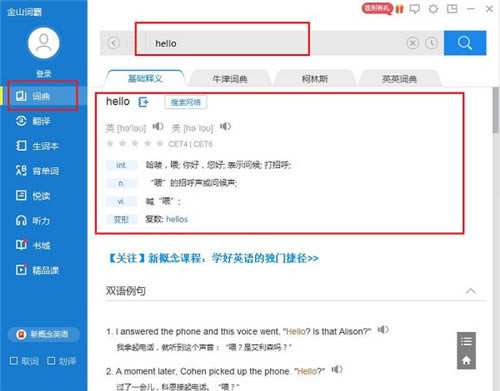Open the 听力 headphones section
The image size is (500, 391).
33,221
